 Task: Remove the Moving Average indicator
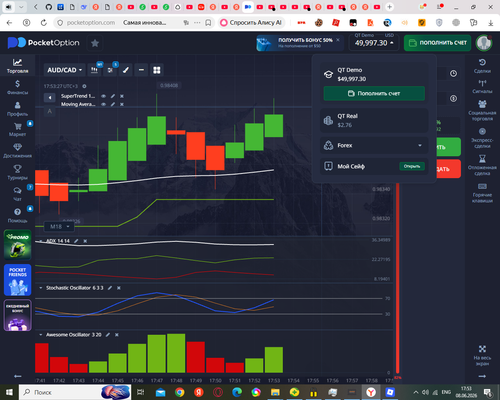coord(122,104)
